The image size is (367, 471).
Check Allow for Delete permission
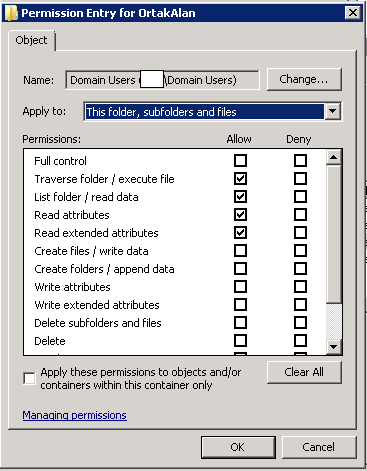point(240,341)
